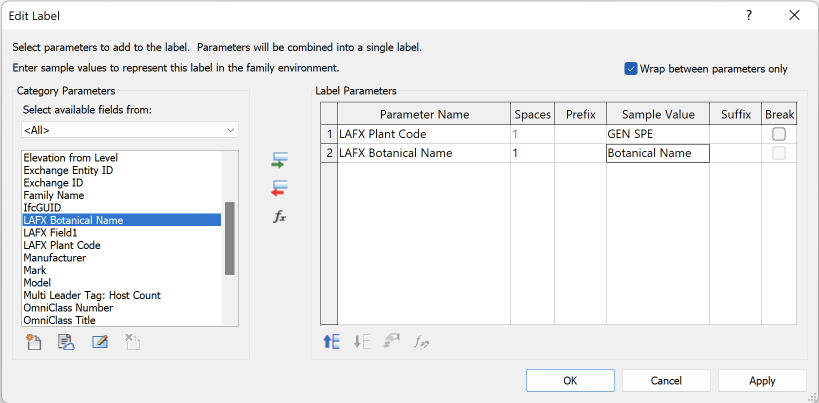Screen dimensions: 819x403
Task: Open shared parameter icon below the list
Action: pos(66,342)
